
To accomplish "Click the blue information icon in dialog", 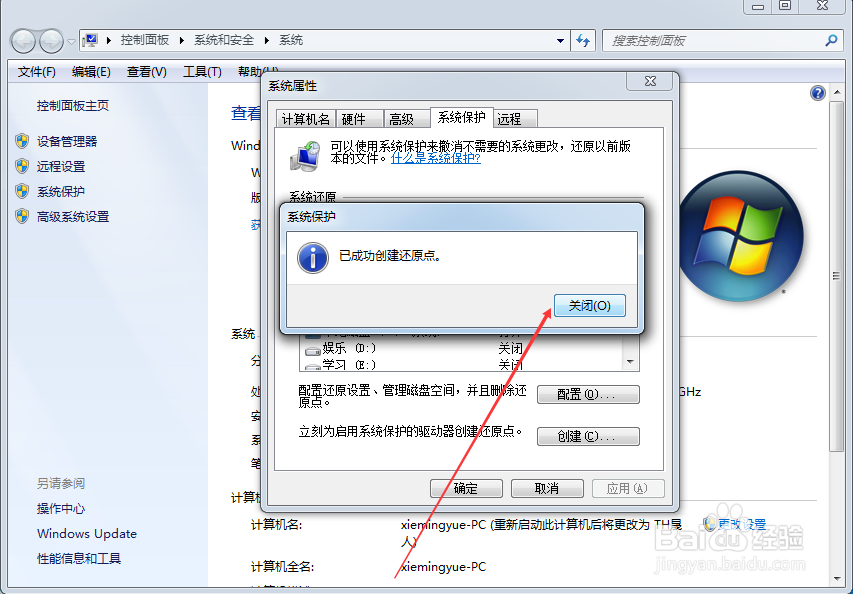I will [313, 258].
